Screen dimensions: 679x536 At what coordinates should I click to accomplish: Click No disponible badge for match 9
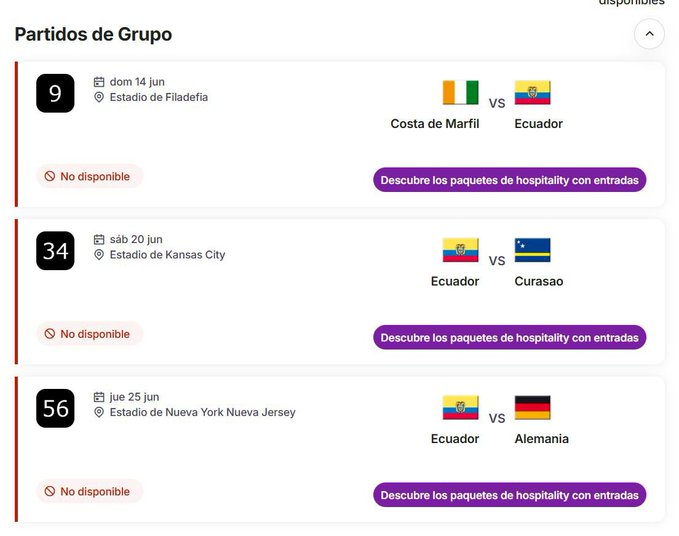(x=88, y=177)
